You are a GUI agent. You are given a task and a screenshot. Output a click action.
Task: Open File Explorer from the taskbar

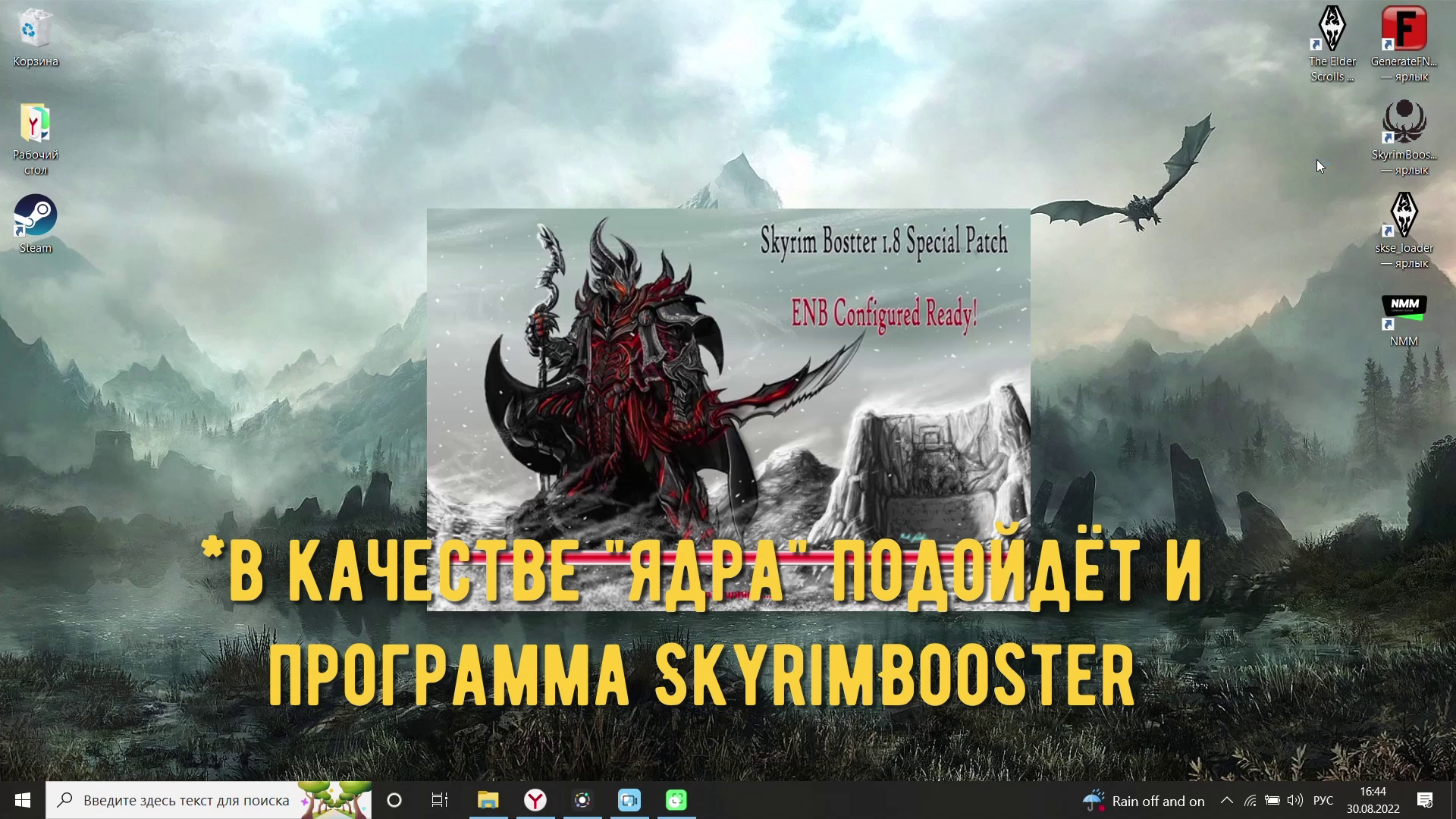tap(488, 800)
